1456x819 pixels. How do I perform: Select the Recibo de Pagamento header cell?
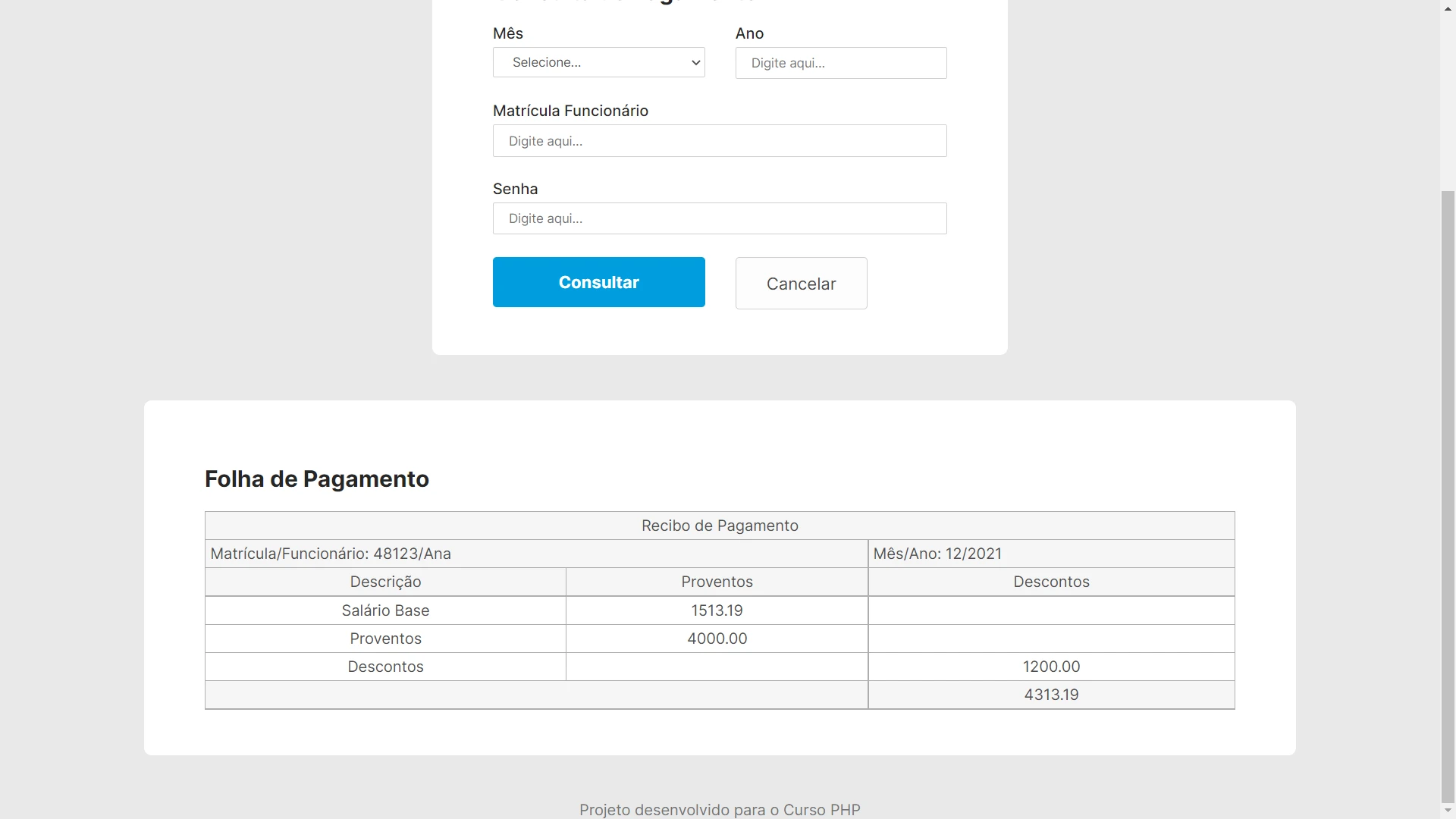coord(720,526)
